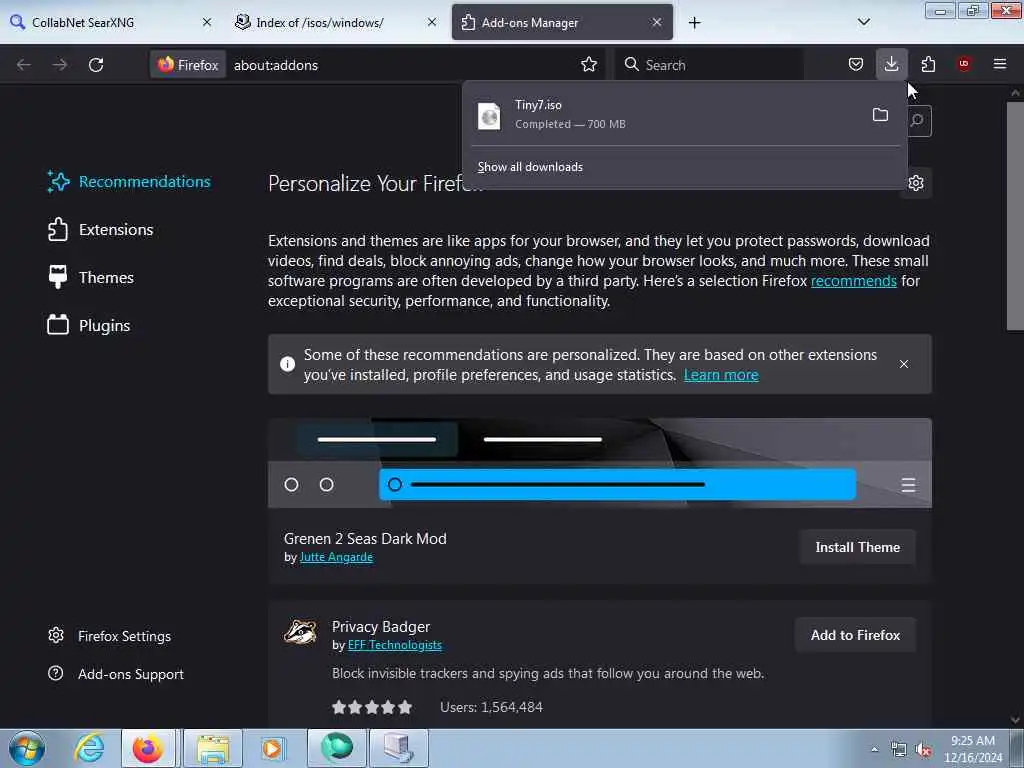Open the uBlock Origin toolbar icon
The width and height of the screenshot is (1024, 768).
[964, 64]
